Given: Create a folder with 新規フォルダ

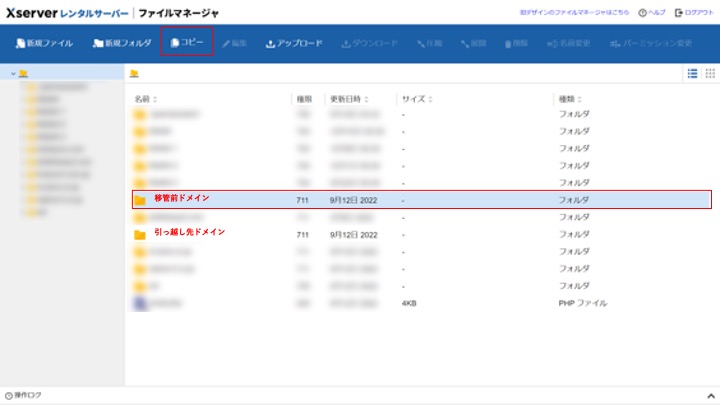Looking at the screenshot, I should point(122,43).
